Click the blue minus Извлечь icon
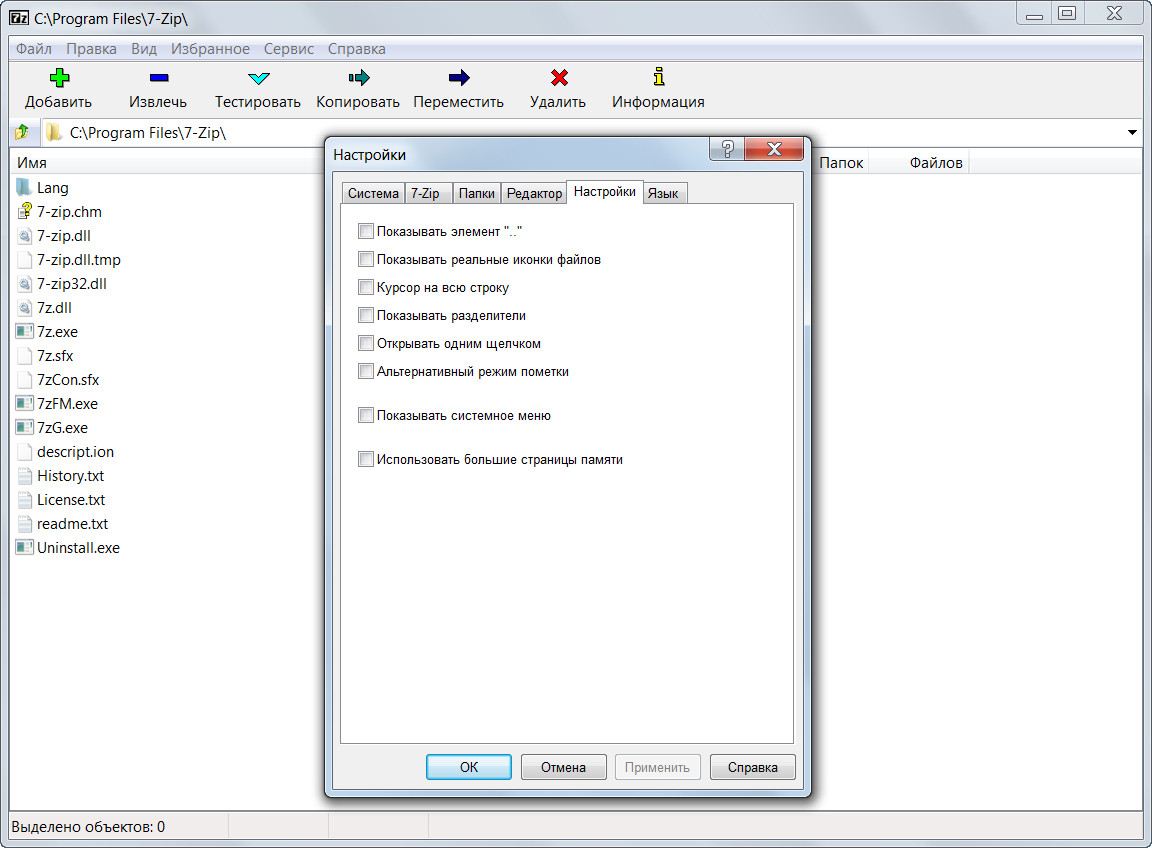 tap(159, 77)
